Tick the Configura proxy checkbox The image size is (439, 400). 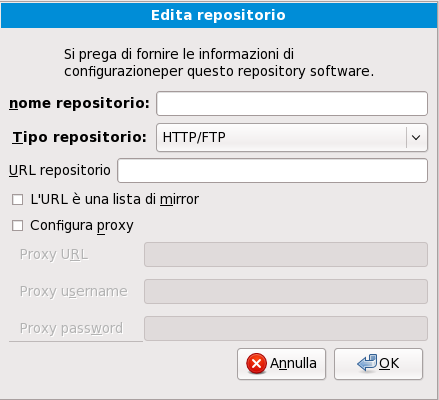pos(18,226)
